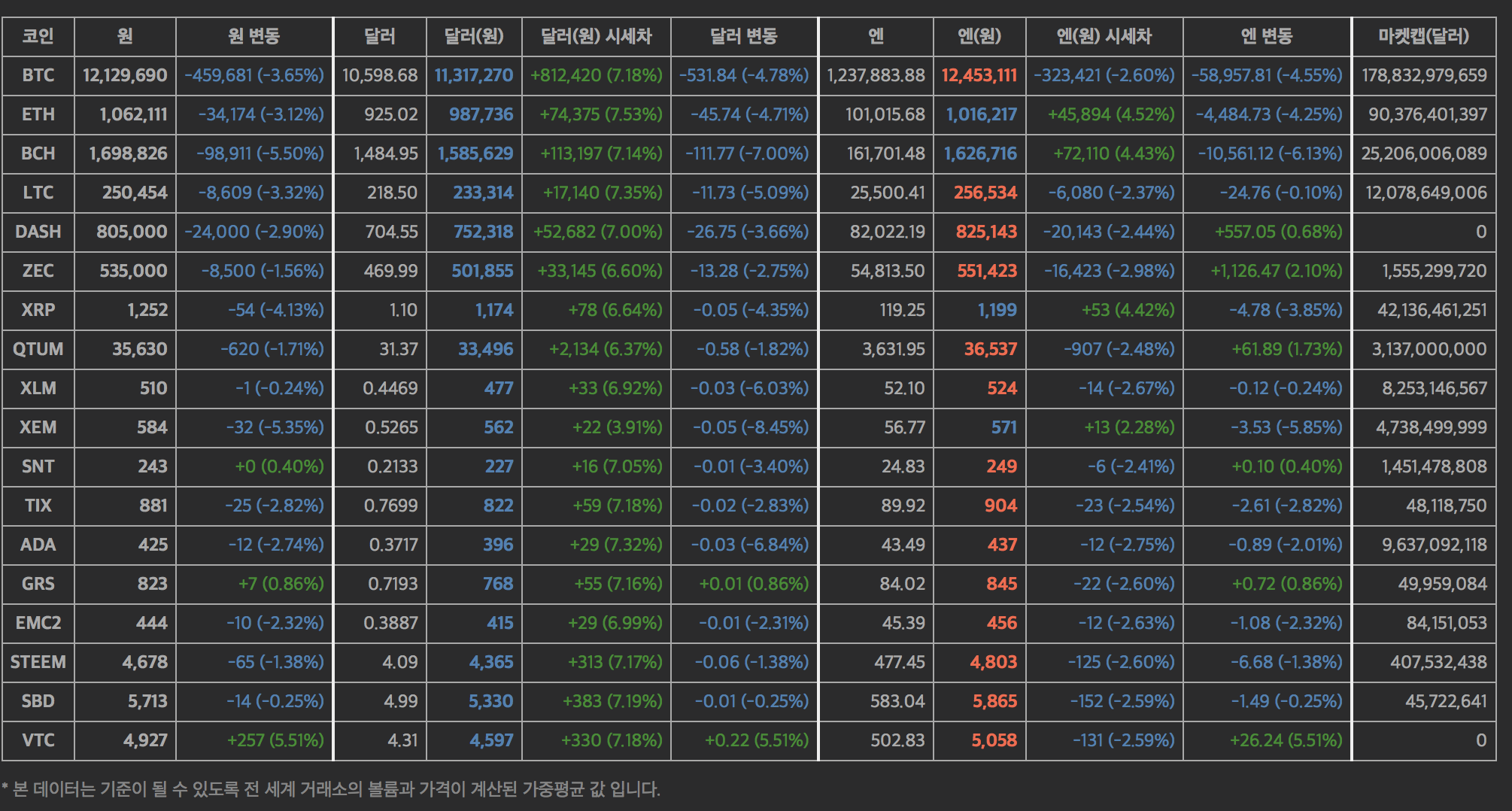The image size is (1512, 811).
Task: Click XLM dollar price 0.4469
Action: tap(390, 388)
